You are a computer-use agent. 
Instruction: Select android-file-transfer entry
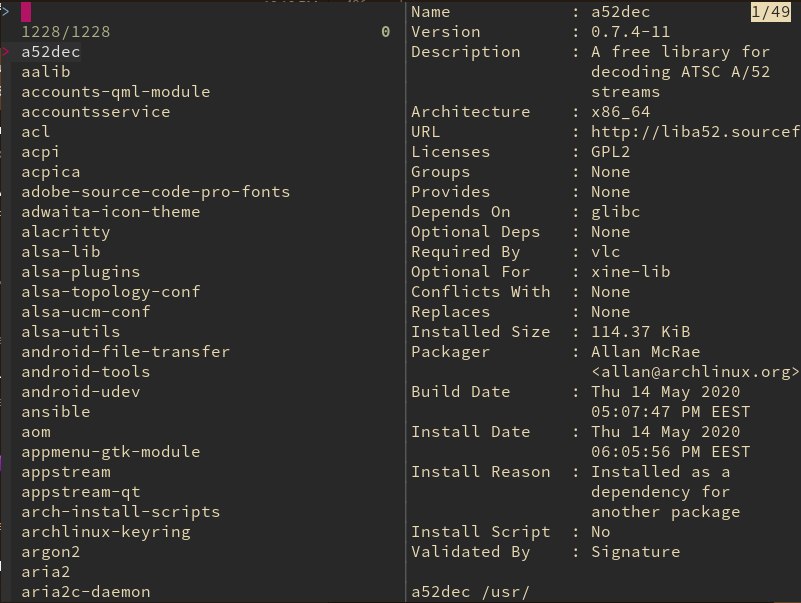tap(126, 352)
